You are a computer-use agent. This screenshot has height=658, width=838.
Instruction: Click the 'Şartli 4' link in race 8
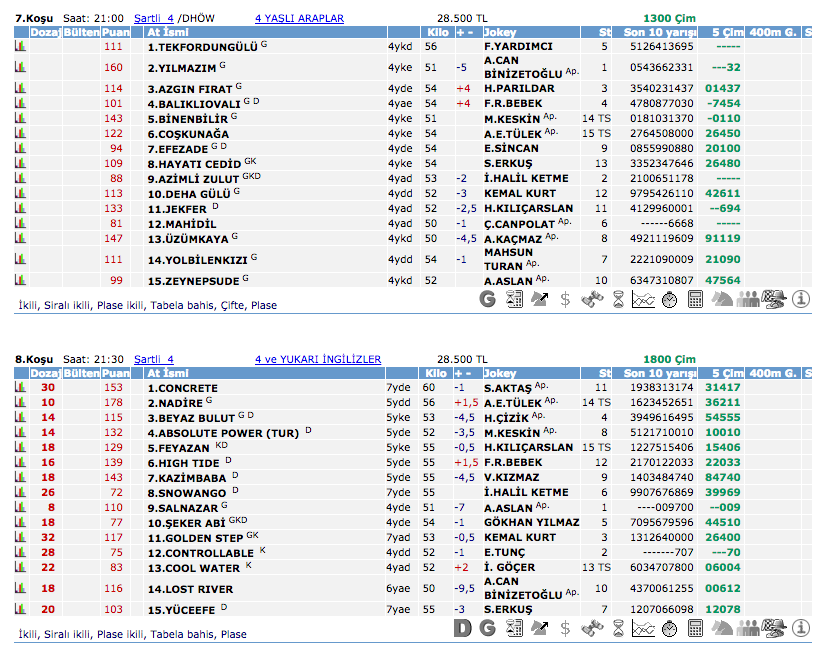pyautogui.click(x=153, y=359)
